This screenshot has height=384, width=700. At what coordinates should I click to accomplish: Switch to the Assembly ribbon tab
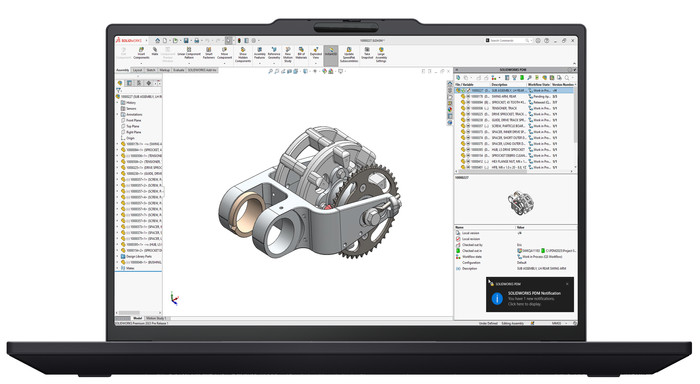point(123,70)
